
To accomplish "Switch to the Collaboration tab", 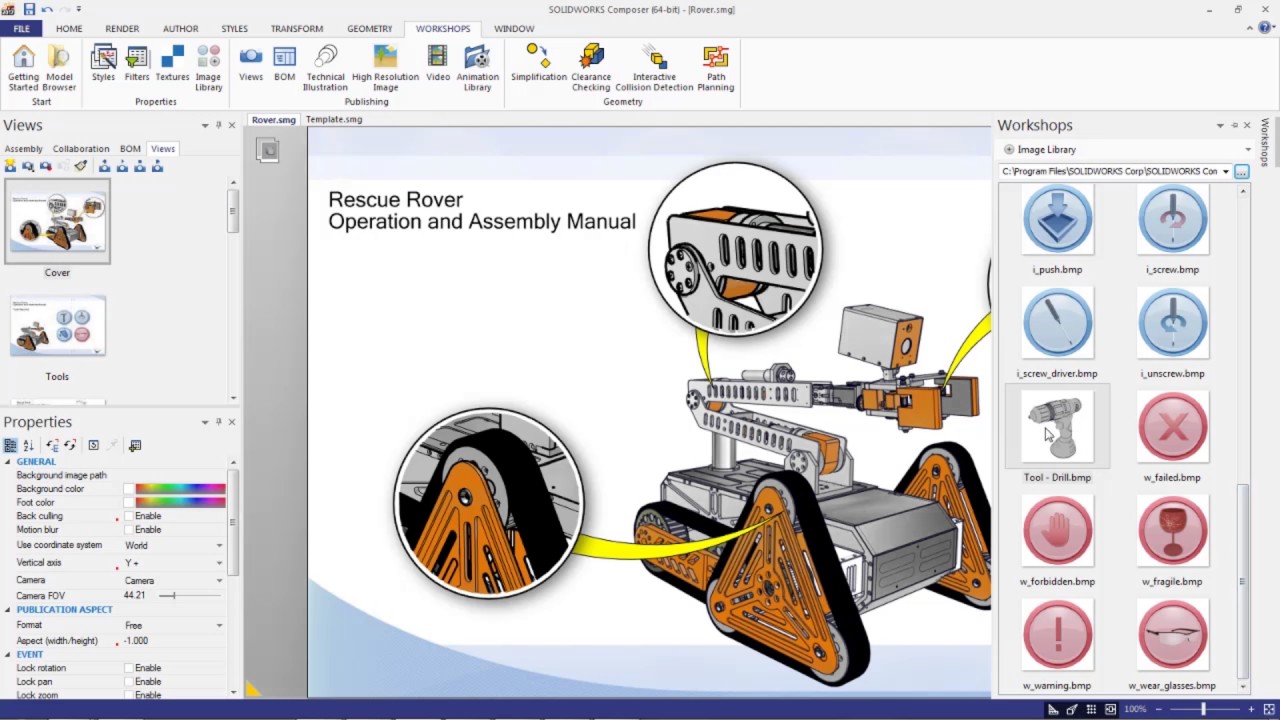I will (81, 149).
